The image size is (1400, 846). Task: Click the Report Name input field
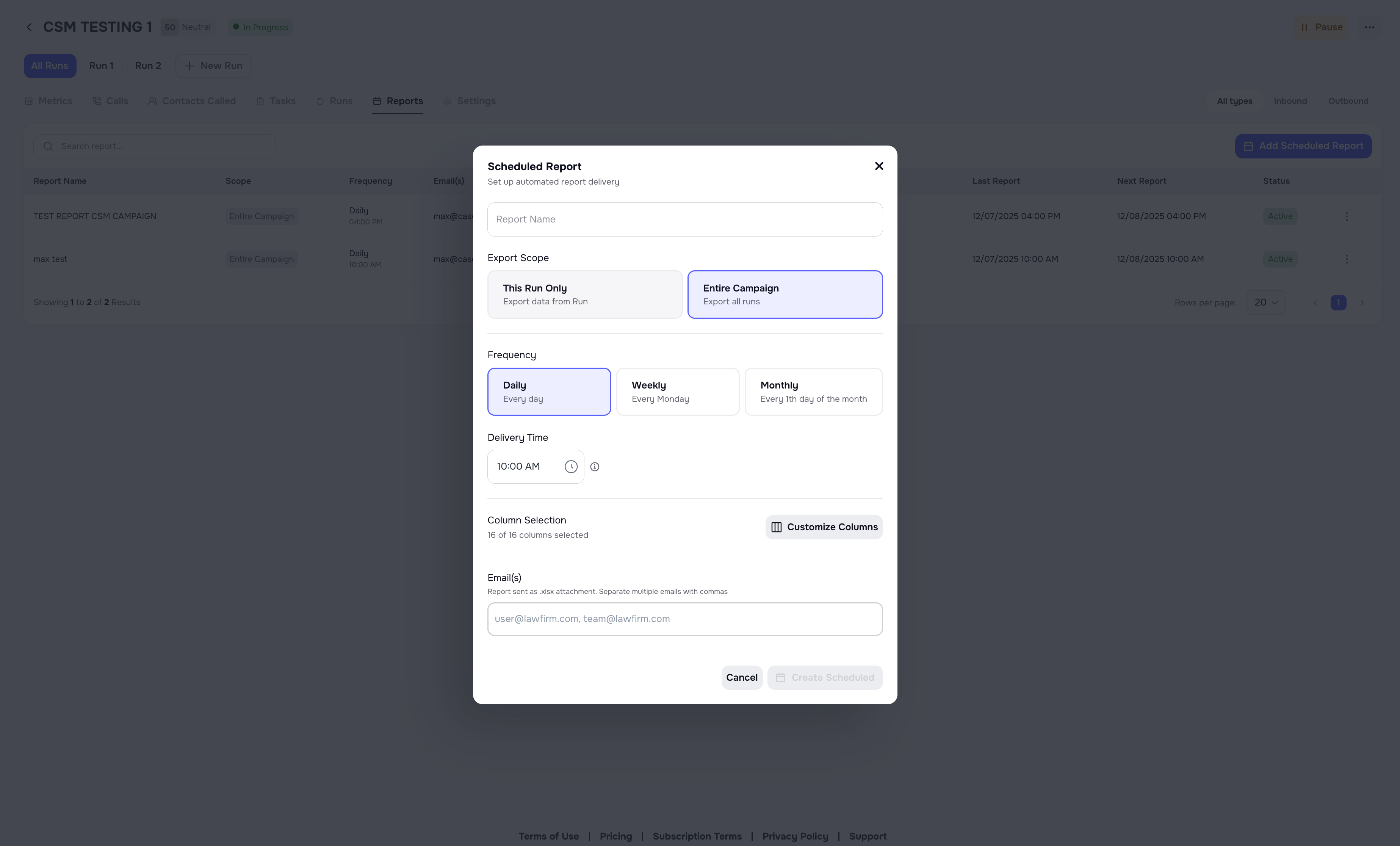click(x=684, y=219)
